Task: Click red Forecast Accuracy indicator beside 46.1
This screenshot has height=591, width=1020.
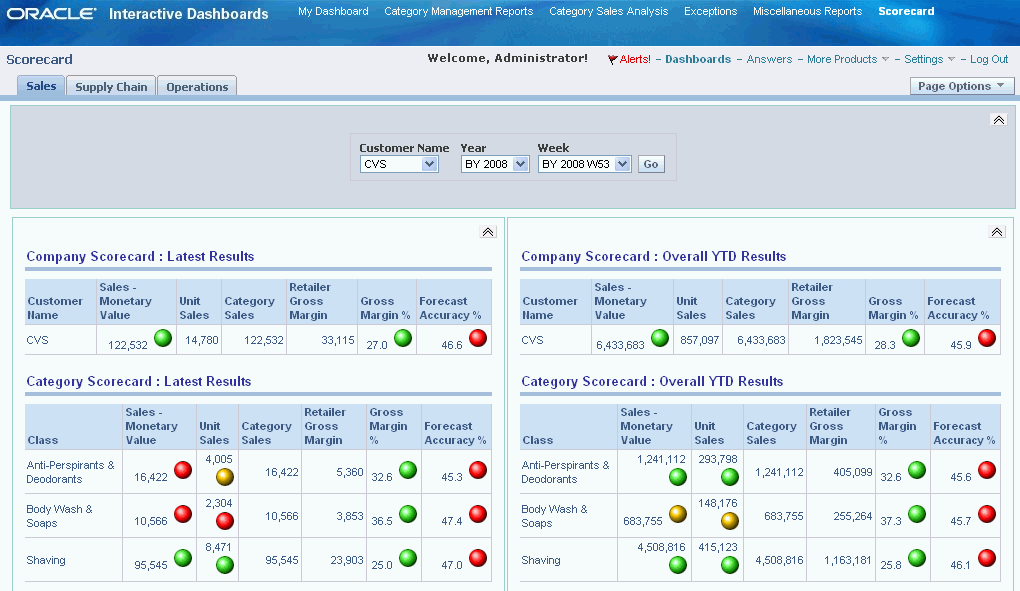Action: (x=987, y=558)
